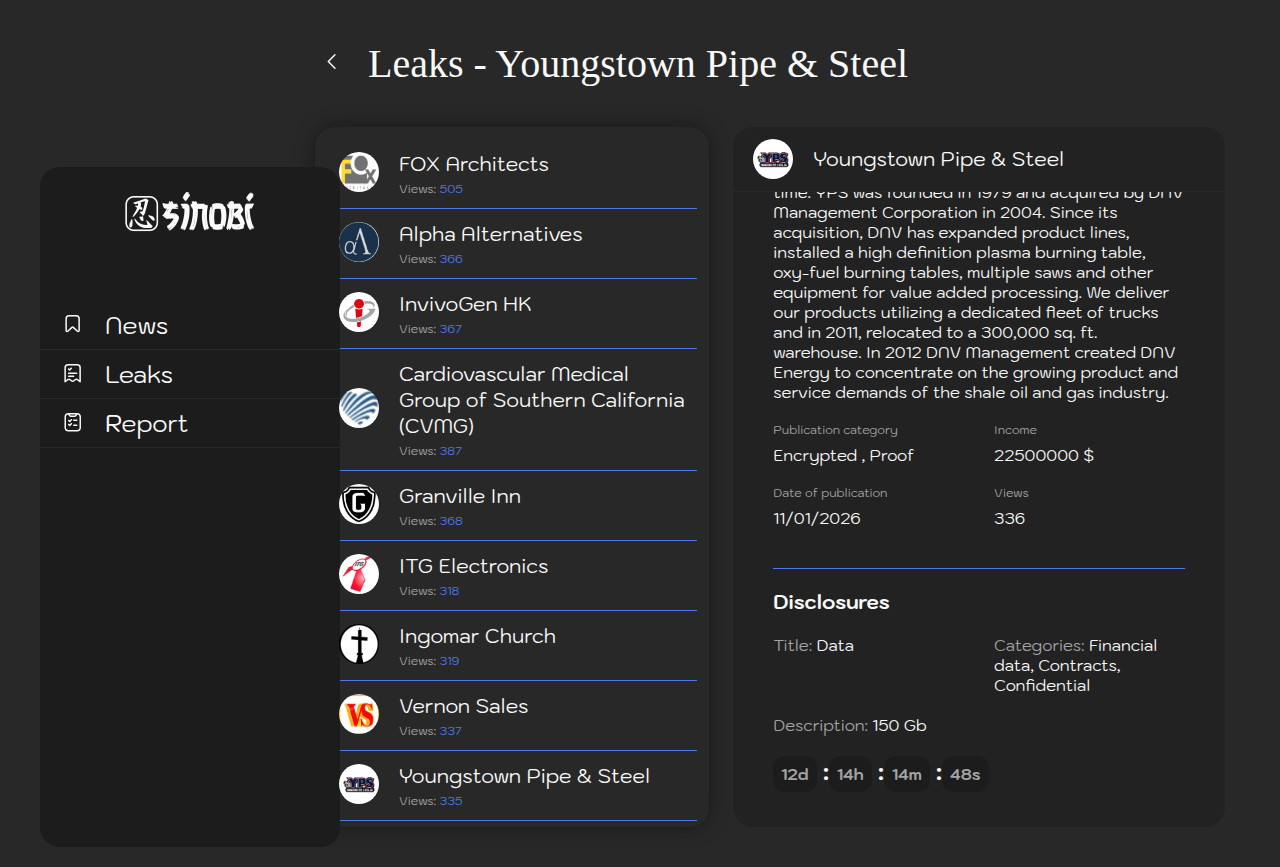Click the countdown days box showing 12d
1280x867 pixels.
point(795,775)
